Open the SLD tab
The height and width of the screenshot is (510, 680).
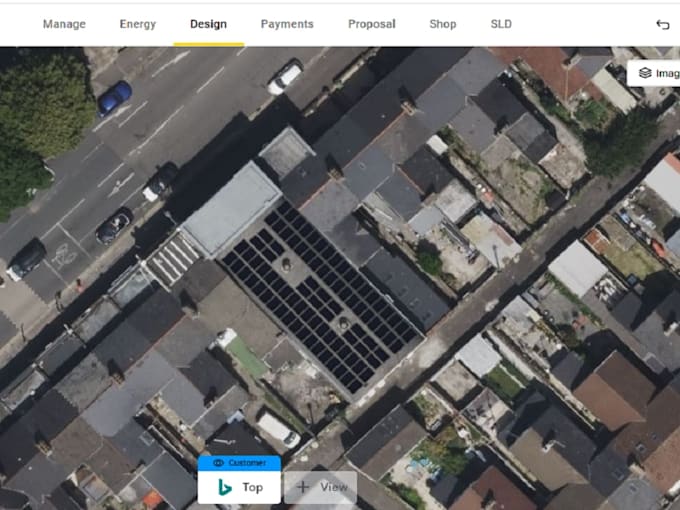(501, 24)
